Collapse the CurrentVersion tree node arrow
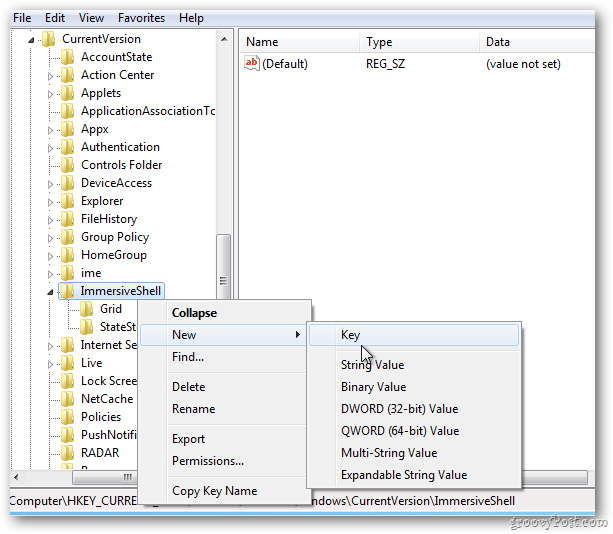The height and width of the screenshot is (534, 613). (x=31, y=40)
